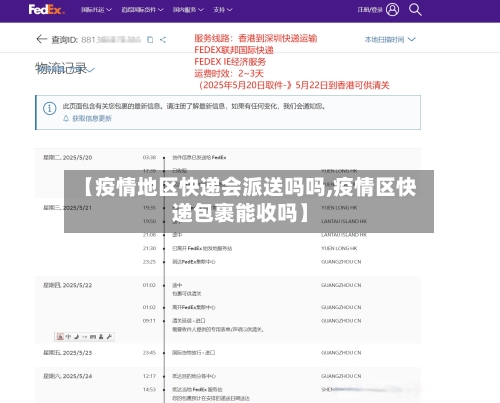Click the notice text about latest package info
This screenshot has width=500, height=403.
pyautogui.click(x=194, y=106)
